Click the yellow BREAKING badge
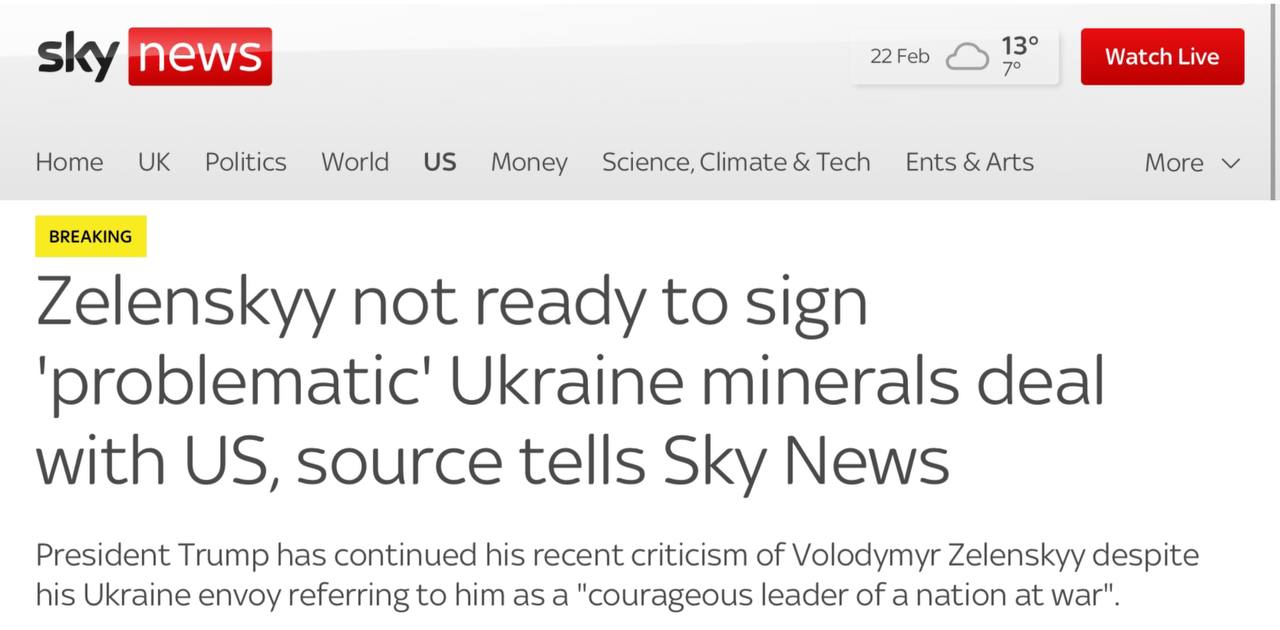 [x=91, y=237]
